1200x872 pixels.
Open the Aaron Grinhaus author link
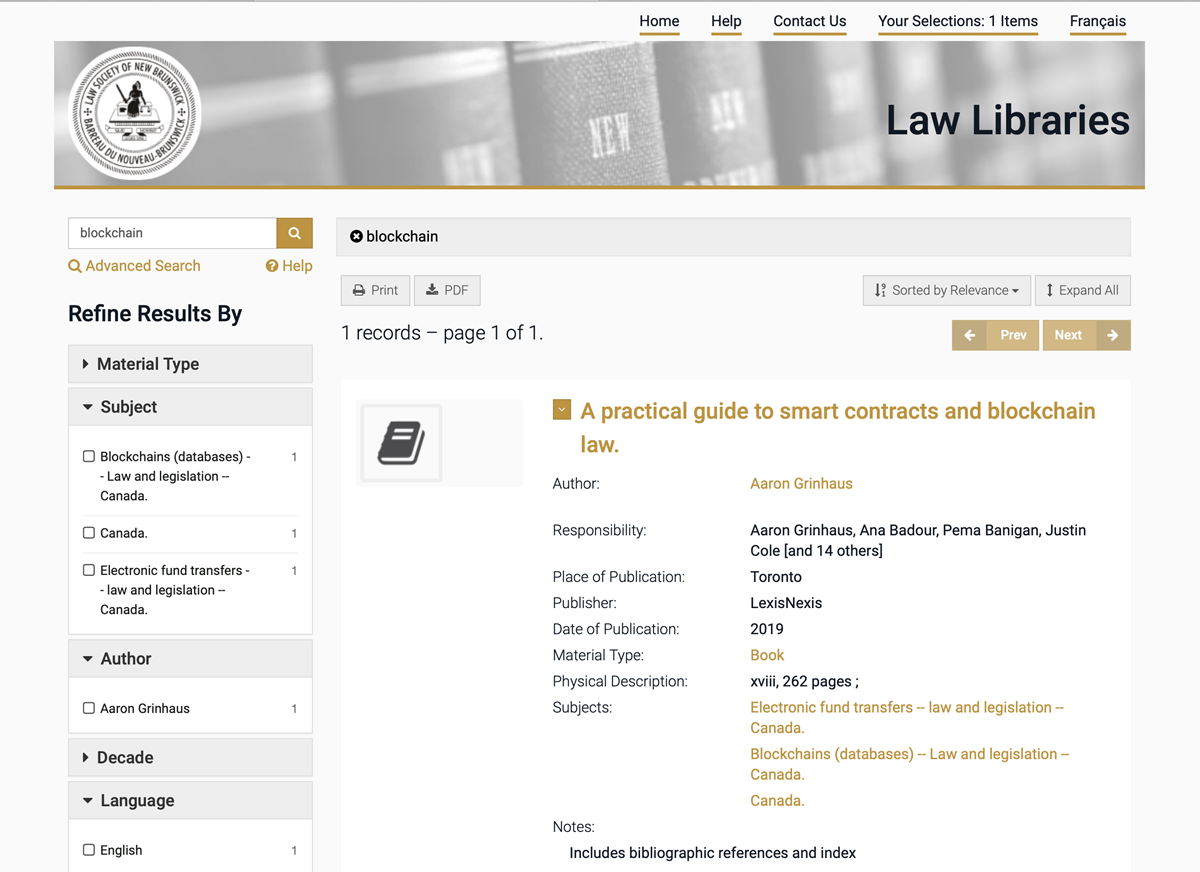[x=801, y=483]
